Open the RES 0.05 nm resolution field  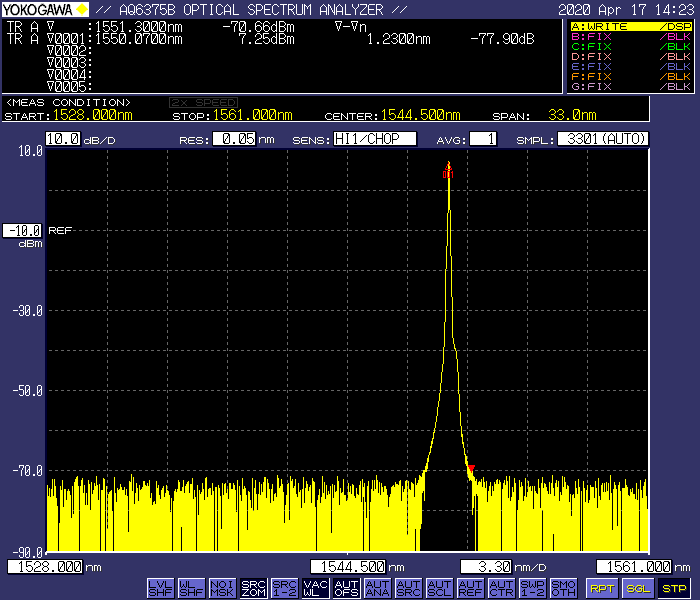(x=232, y=139)
